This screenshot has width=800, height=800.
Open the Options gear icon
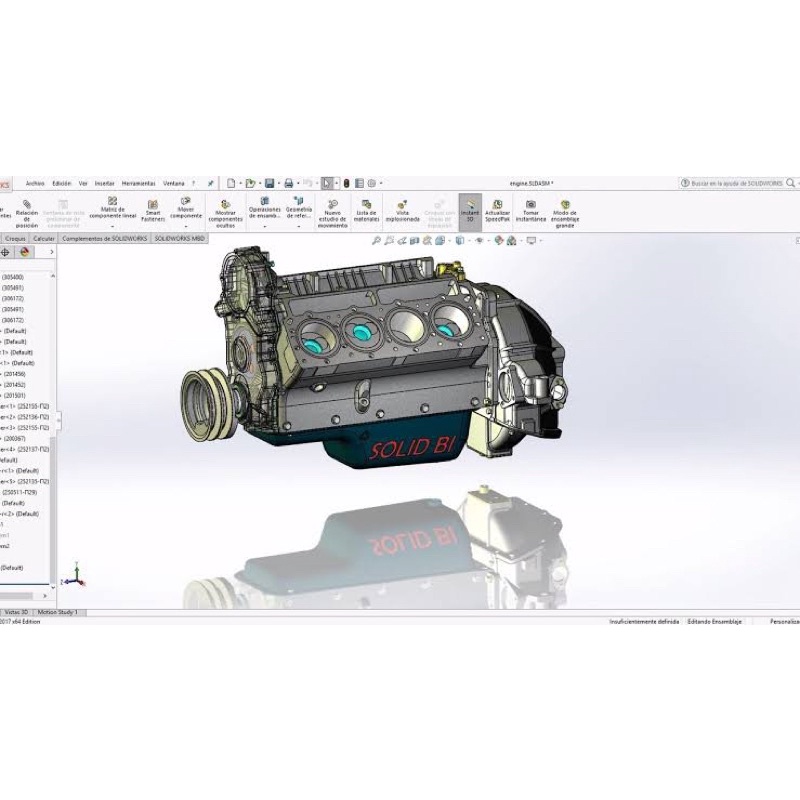tap(372, 183)
